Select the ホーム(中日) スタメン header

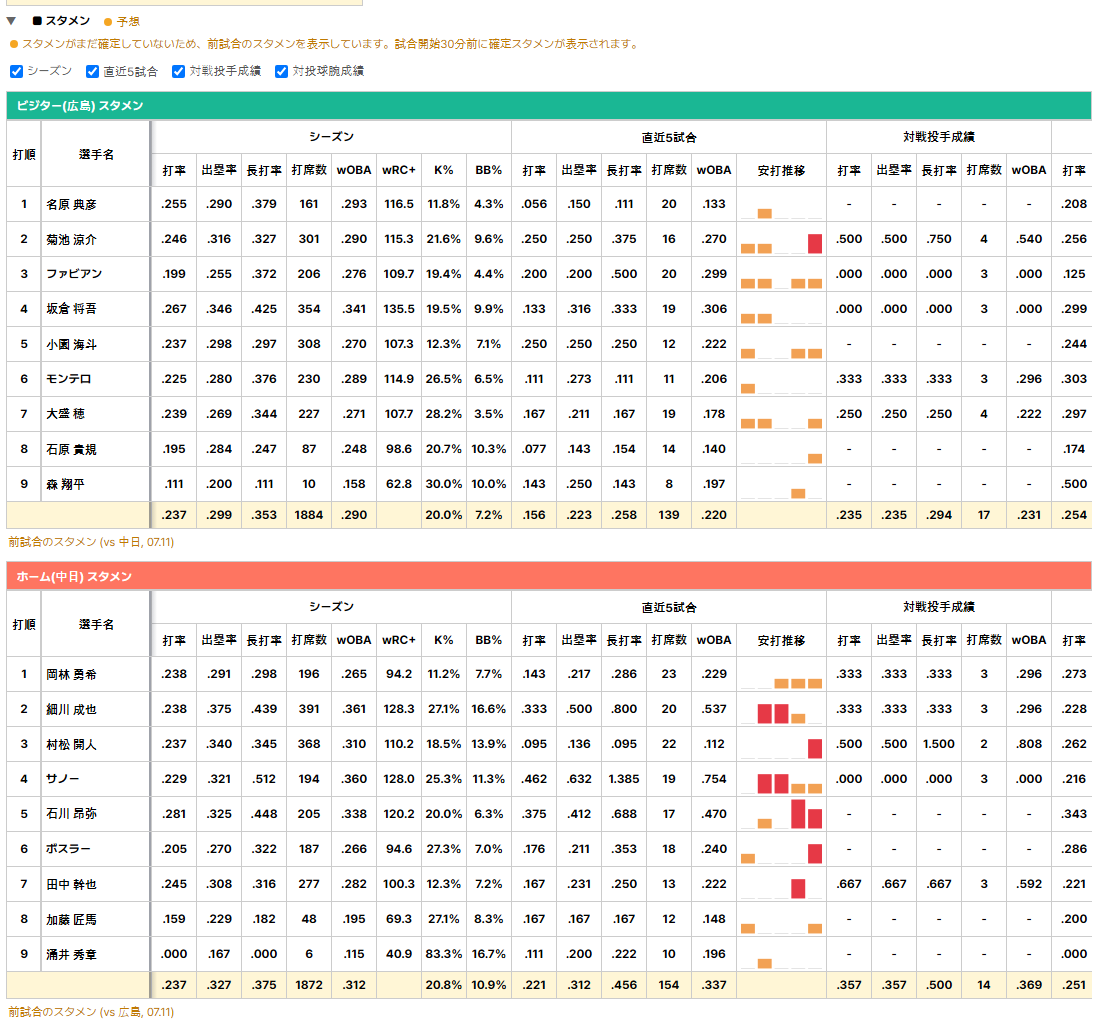(x=549, y=576)
